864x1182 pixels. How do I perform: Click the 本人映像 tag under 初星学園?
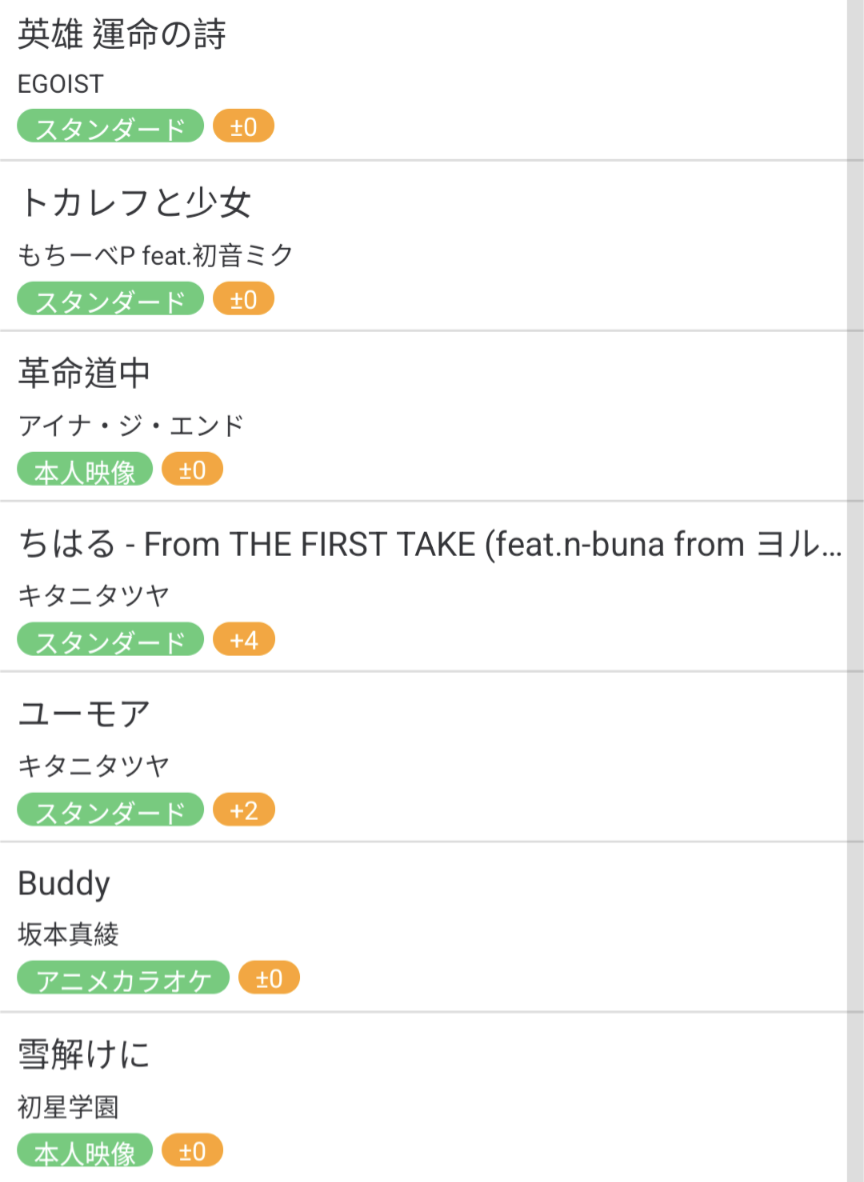pos(85,1151)
